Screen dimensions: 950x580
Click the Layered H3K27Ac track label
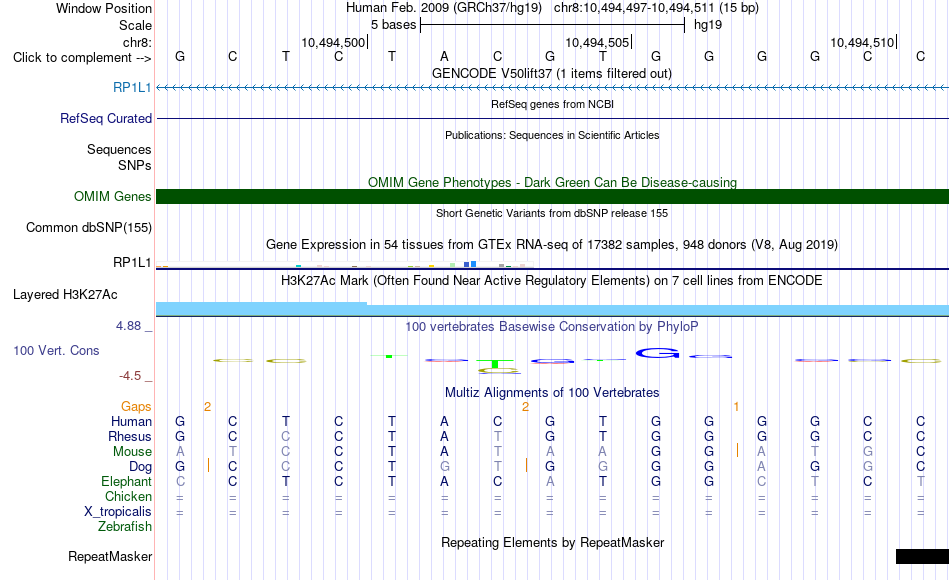[65, 295]
